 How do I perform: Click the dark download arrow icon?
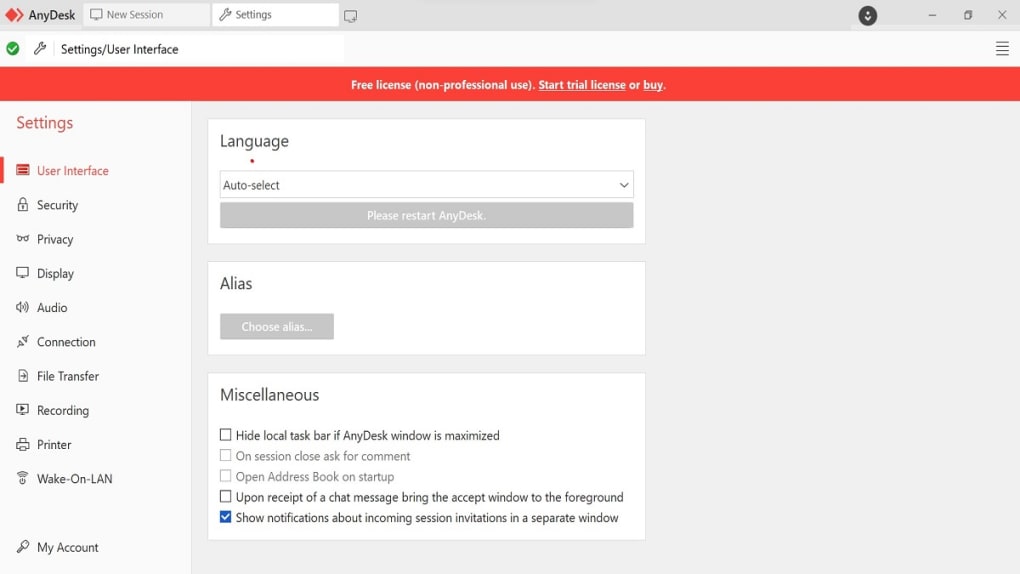click(x=867, y=15)
